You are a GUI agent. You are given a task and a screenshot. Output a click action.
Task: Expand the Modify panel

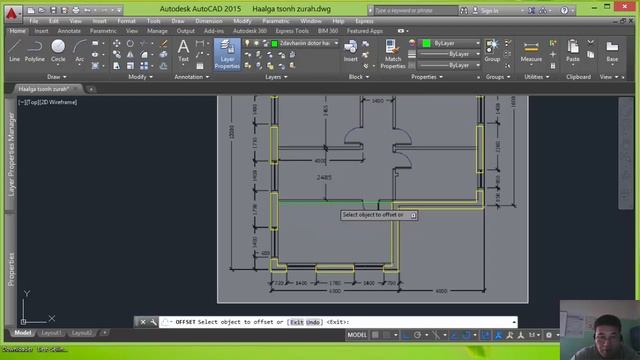[x=140, y=77]
